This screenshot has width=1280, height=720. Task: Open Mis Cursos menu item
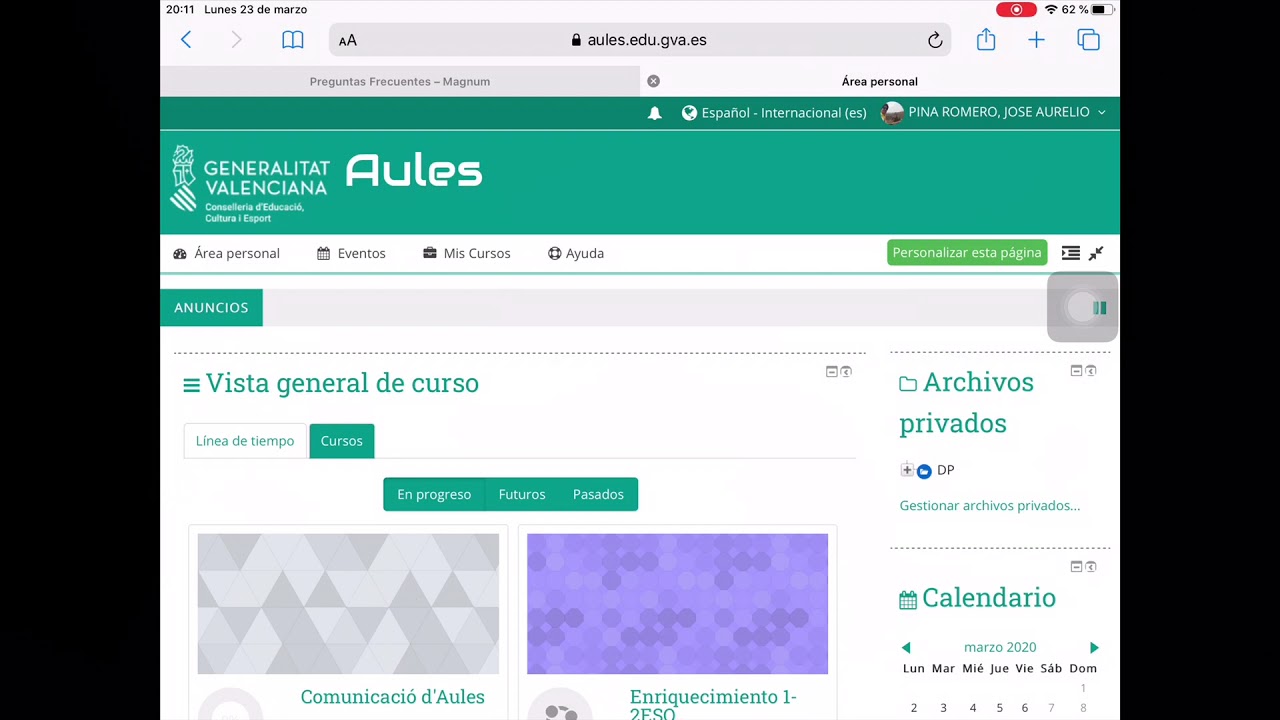coord(467,253)
